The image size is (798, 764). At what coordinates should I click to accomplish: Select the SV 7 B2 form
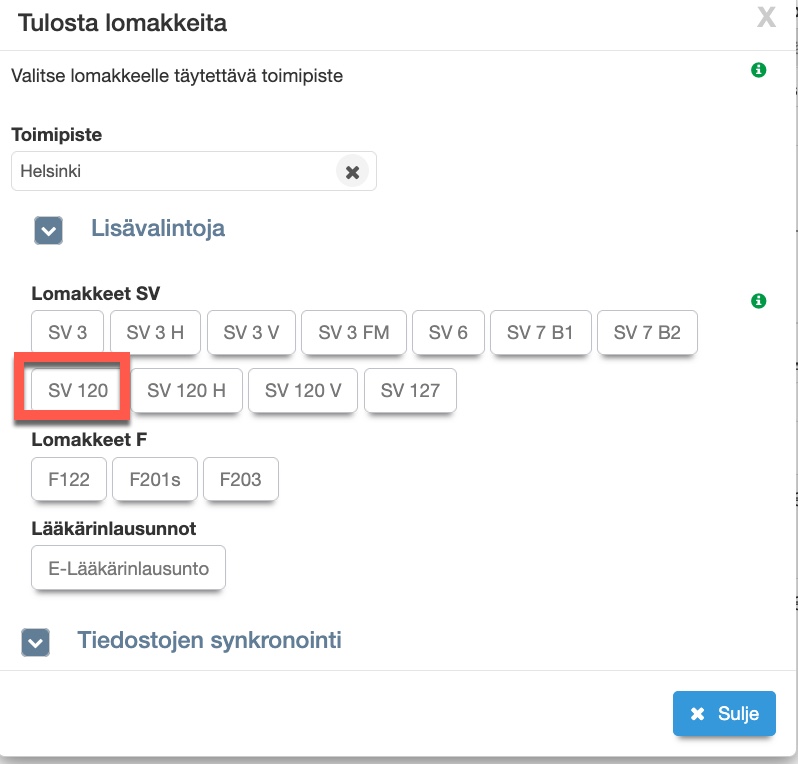[x=647, y=333]
